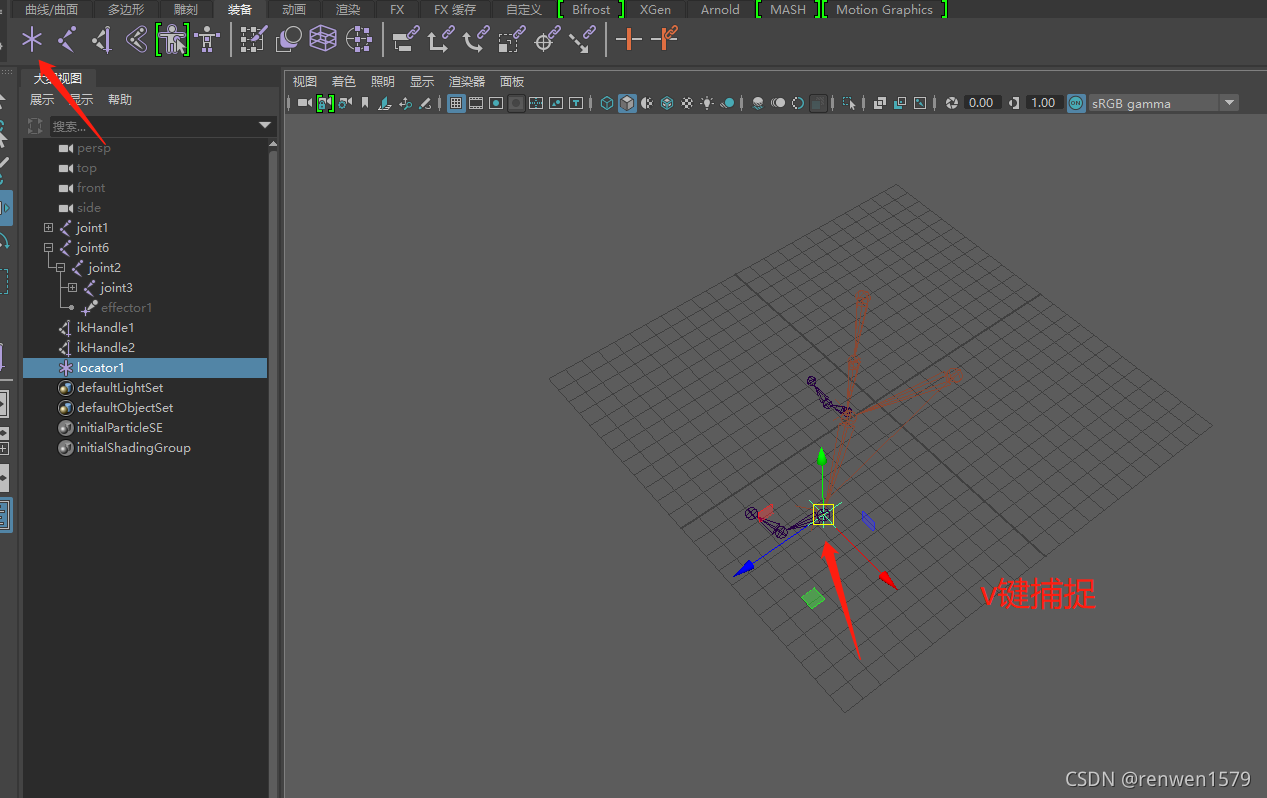Click the Outliner search field
Screen dimensions: 1267x798
click(154, 126)
